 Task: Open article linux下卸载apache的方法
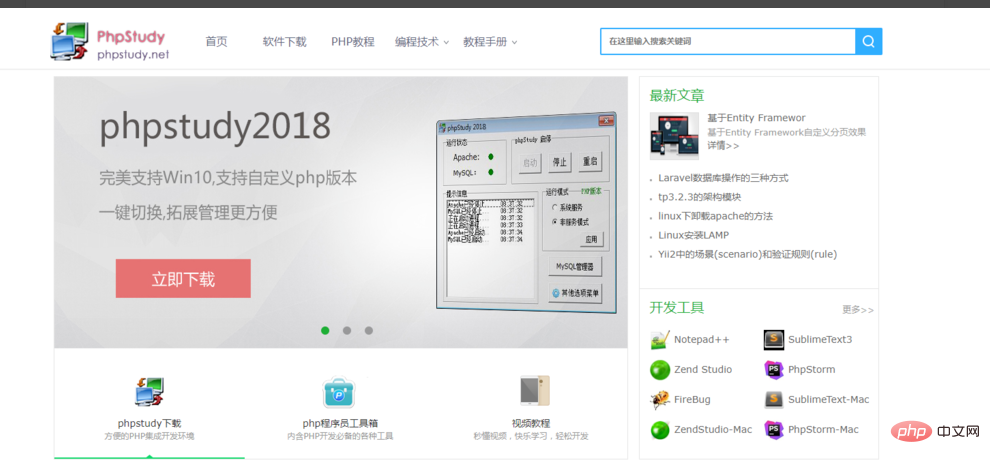715,216
